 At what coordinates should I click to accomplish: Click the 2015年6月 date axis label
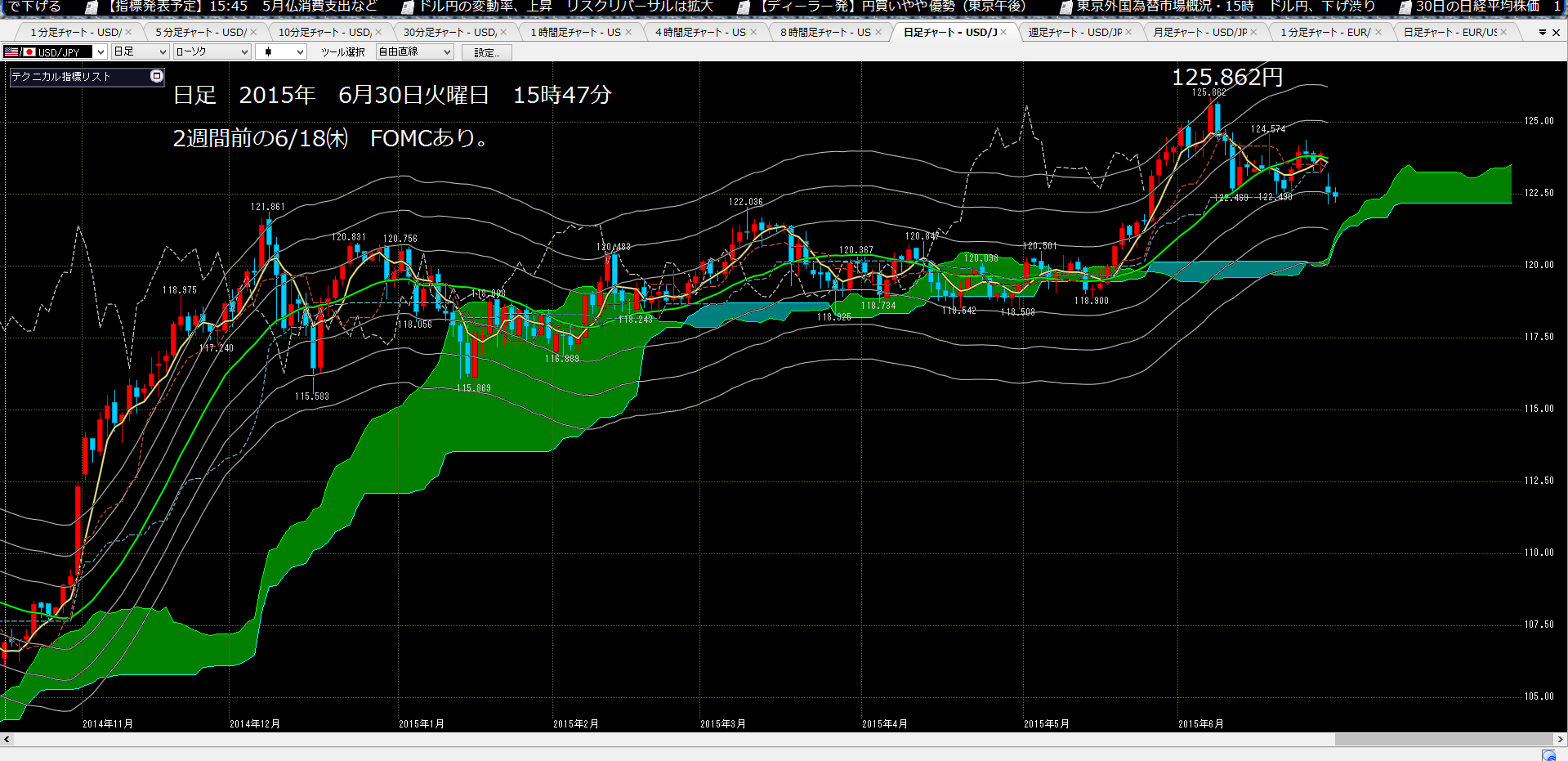[x=1201, y=724]
